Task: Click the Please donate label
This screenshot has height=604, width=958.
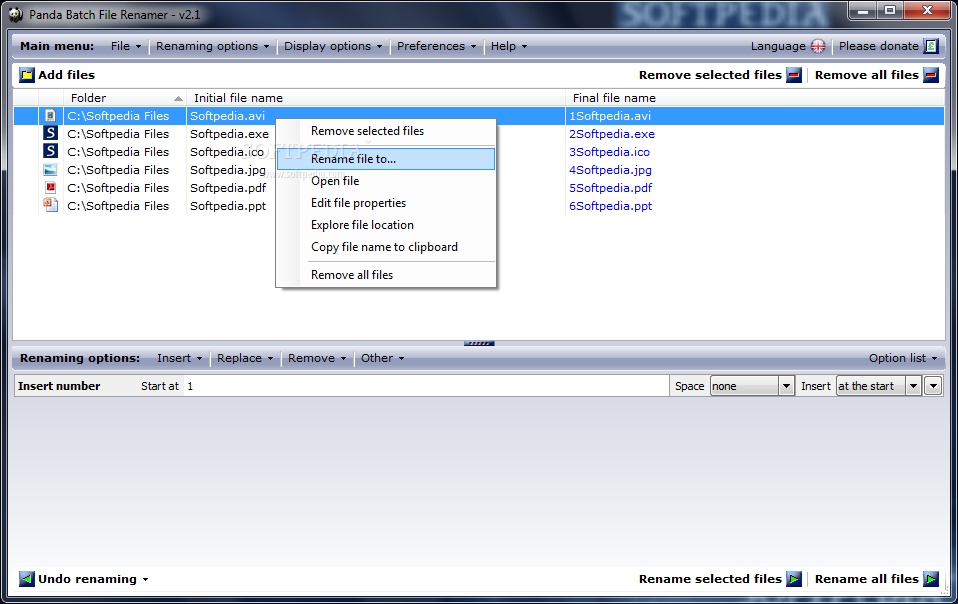Action: [879, 46]
